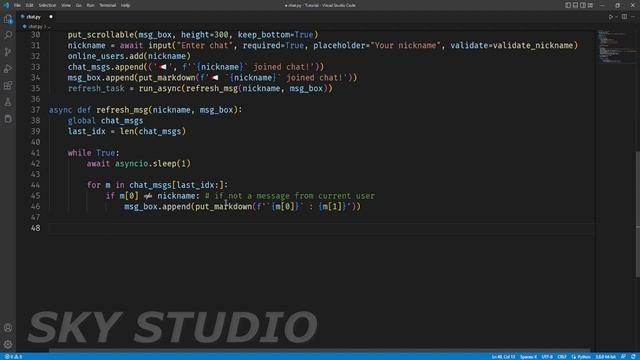Click 'refresh_msg' in the async def line
The image size is (640, 360).
(x=122, y=110)
